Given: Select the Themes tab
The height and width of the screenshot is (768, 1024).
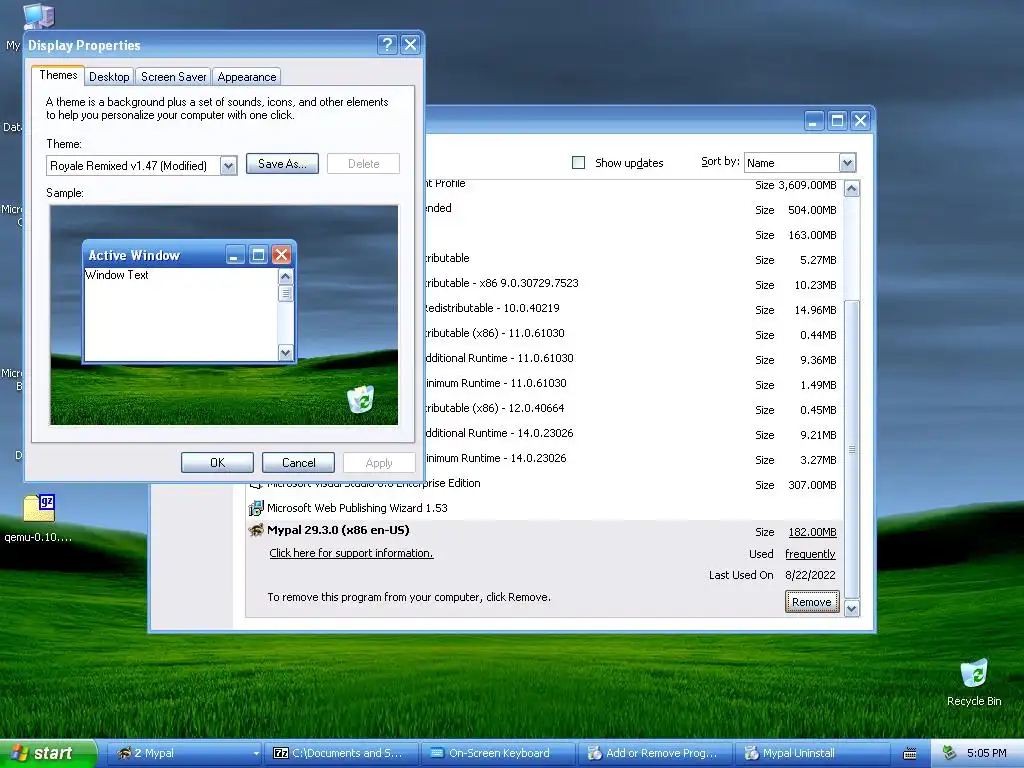Looking at the screenshot, I should pyautogui.click(x=58, y=75).
